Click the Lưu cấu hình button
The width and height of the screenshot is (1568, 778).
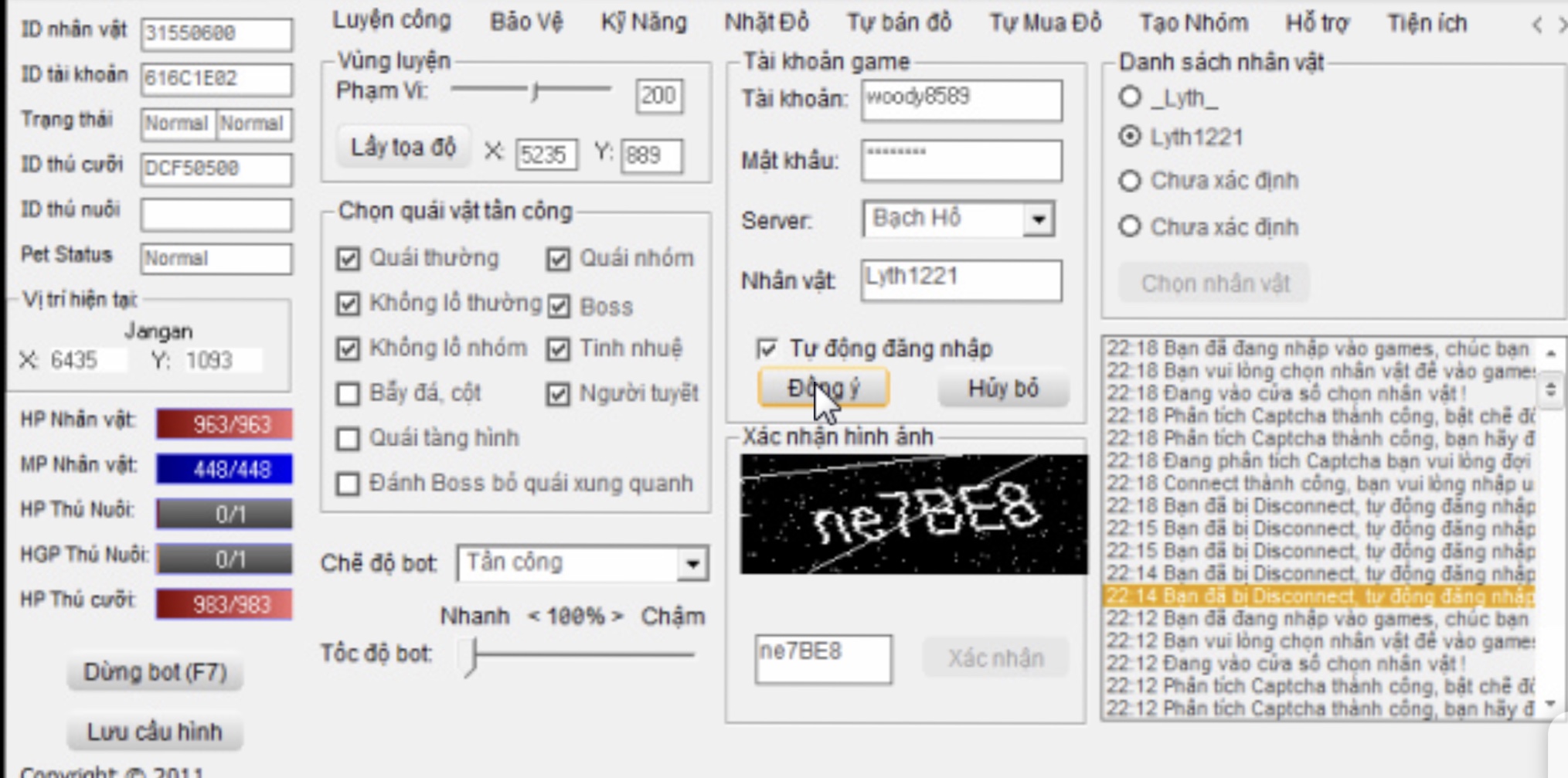155,732
